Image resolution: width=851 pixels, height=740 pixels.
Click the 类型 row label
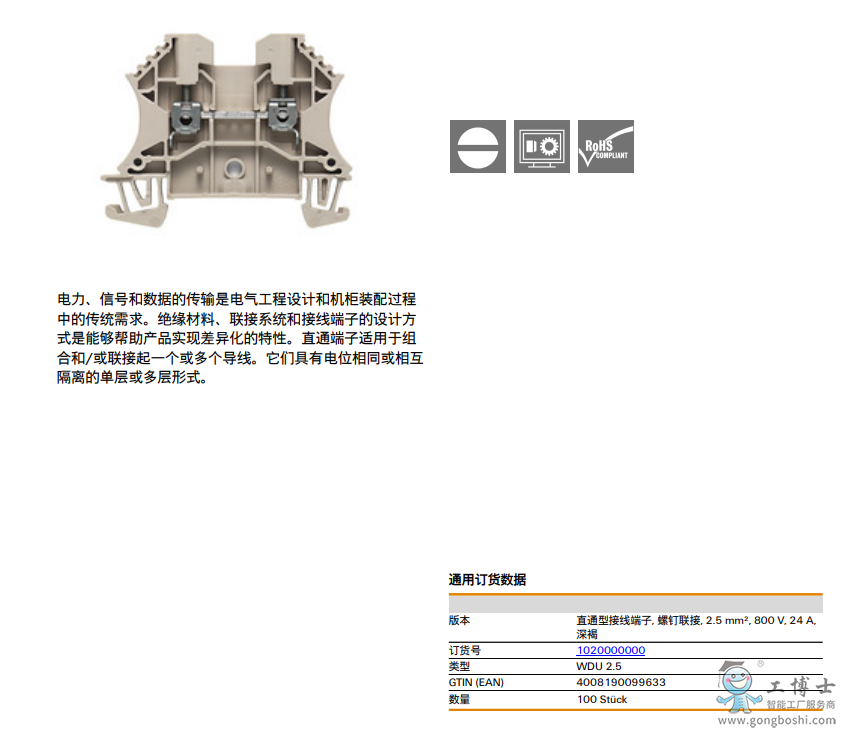(459, 666)
